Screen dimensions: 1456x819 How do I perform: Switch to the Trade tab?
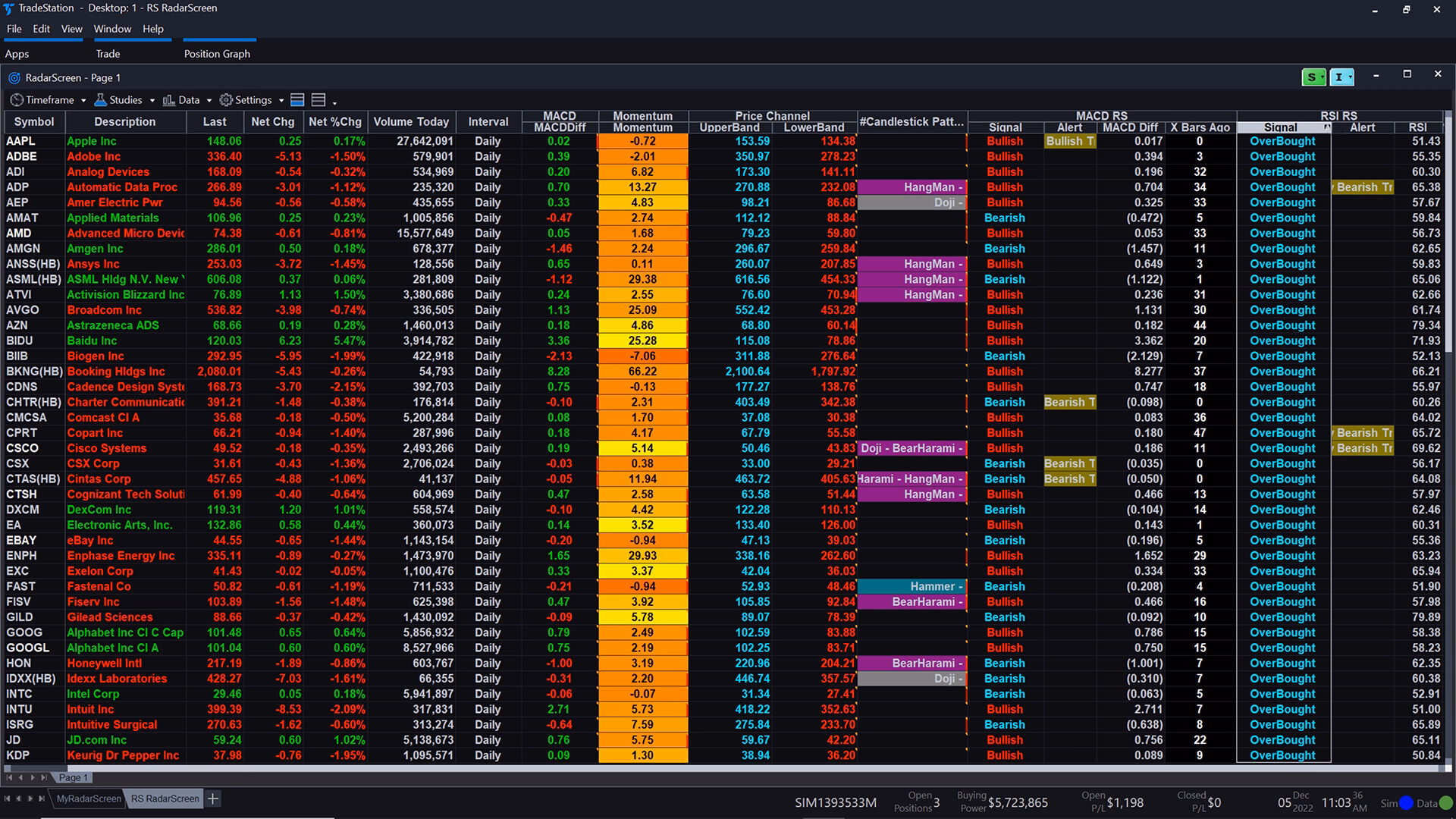(x=108, y=54)
